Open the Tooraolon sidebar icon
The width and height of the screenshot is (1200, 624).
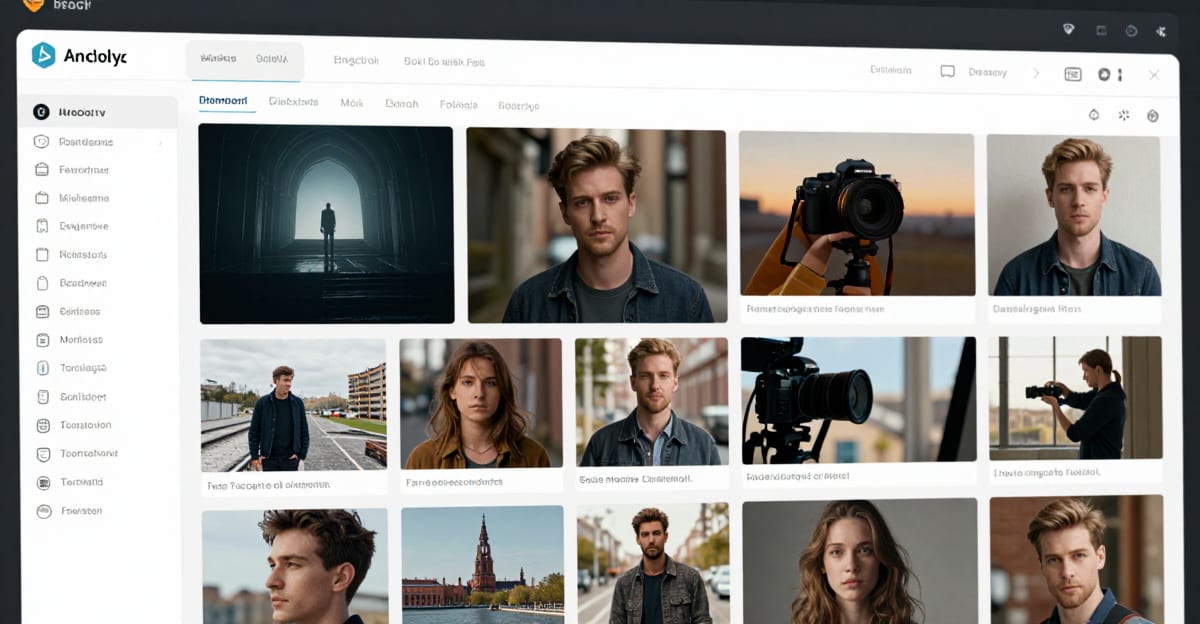pos(42,425)
